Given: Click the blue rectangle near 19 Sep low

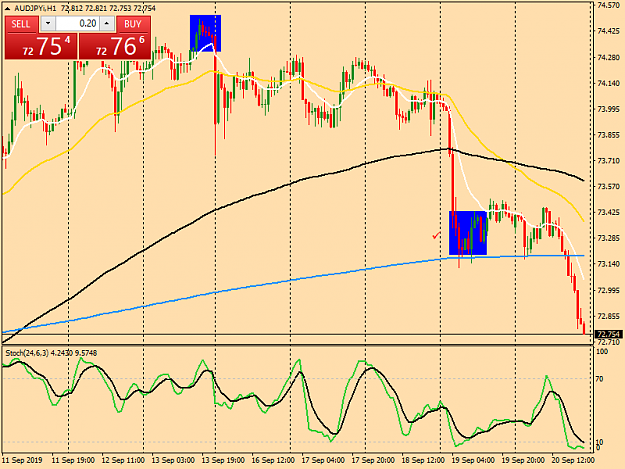Looking at the screenshot, I should pos(468,233).
